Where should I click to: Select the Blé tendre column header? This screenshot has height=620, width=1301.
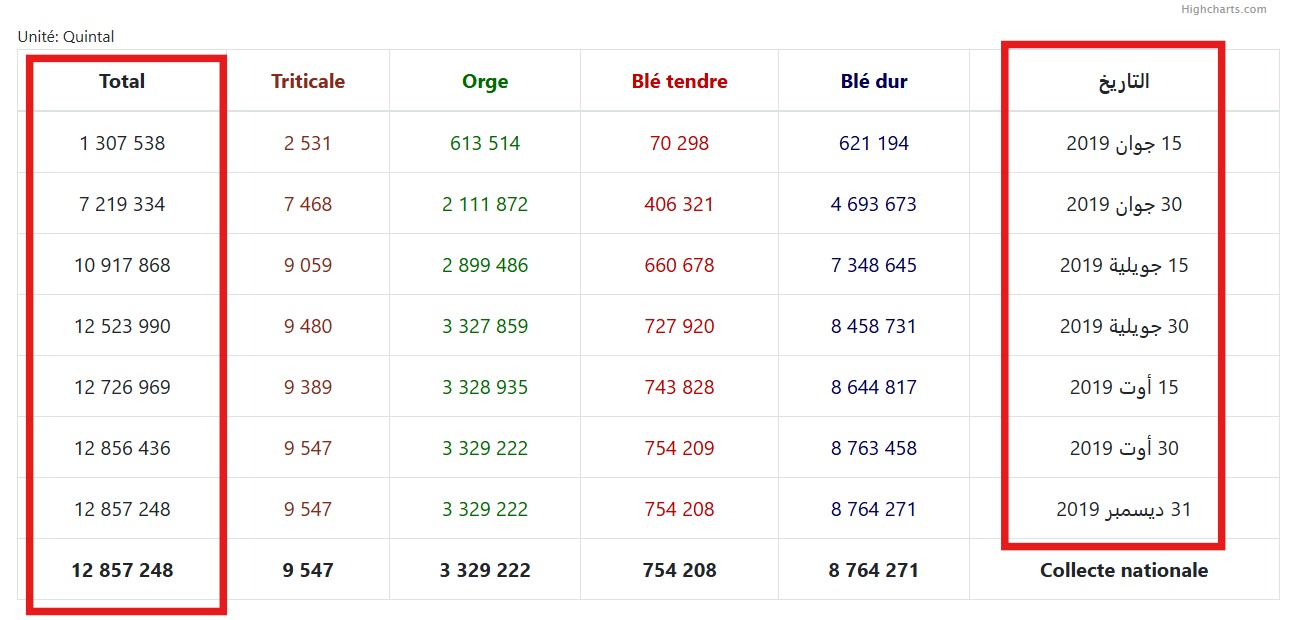[x=679, y=82]
